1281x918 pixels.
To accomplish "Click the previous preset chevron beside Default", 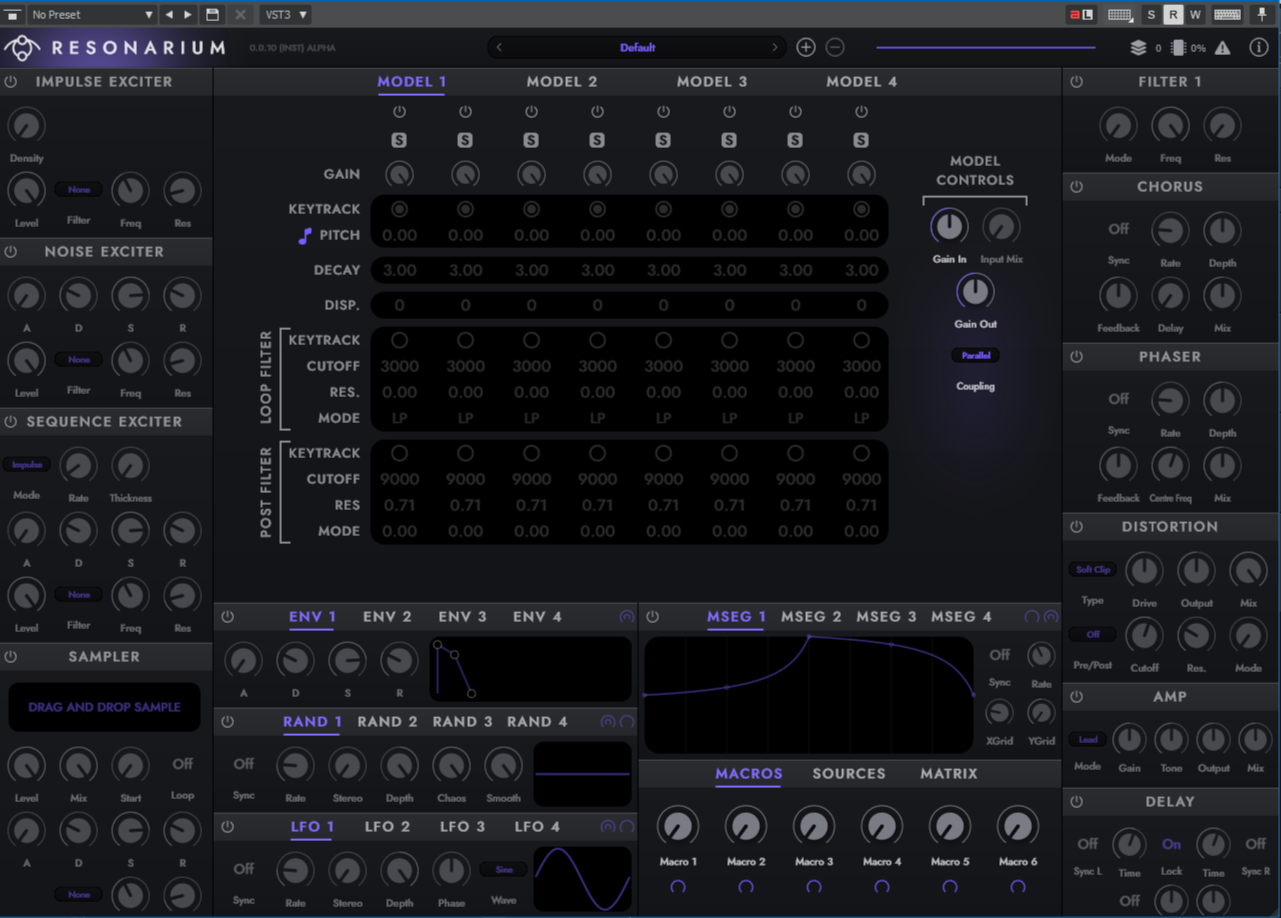I will point(499,48).
